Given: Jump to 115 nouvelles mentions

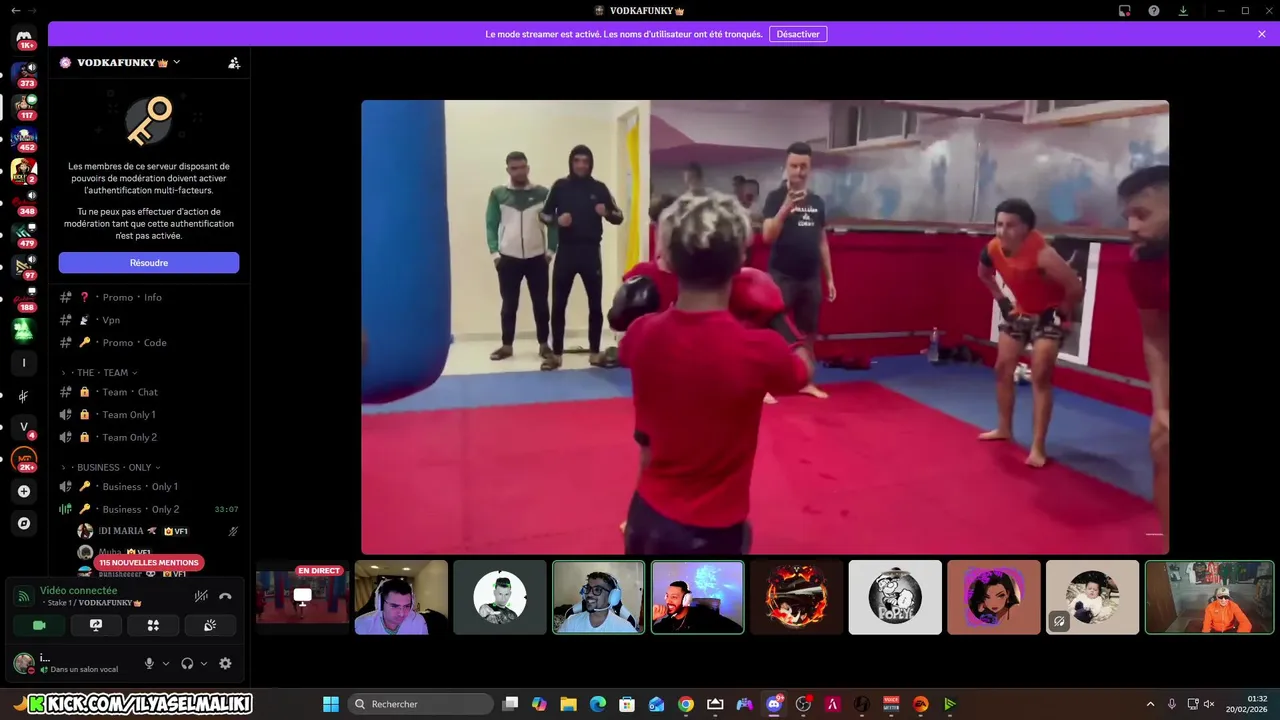Looking at the screenshot, I should pos(149,563).
